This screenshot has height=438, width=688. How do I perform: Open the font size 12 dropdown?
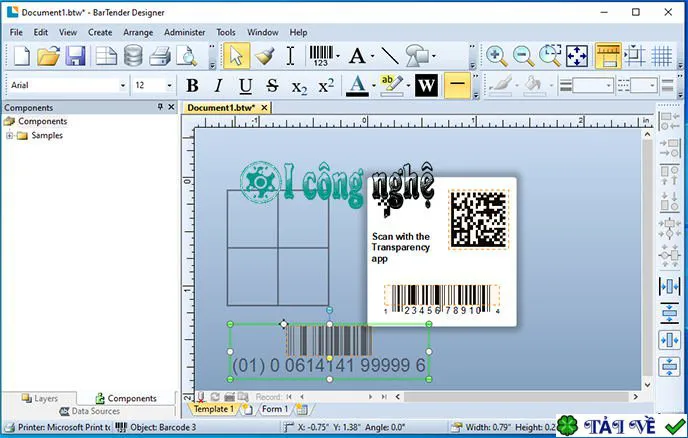tap(169, 85)
